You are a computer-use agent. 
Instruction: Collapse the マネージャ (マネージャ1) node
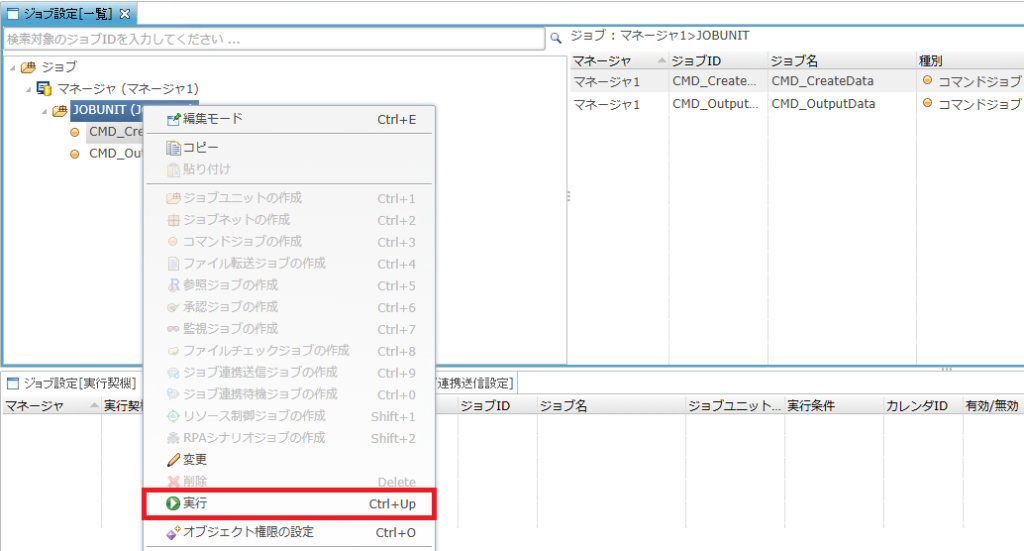pyautogui.click(x=28, y=89)
